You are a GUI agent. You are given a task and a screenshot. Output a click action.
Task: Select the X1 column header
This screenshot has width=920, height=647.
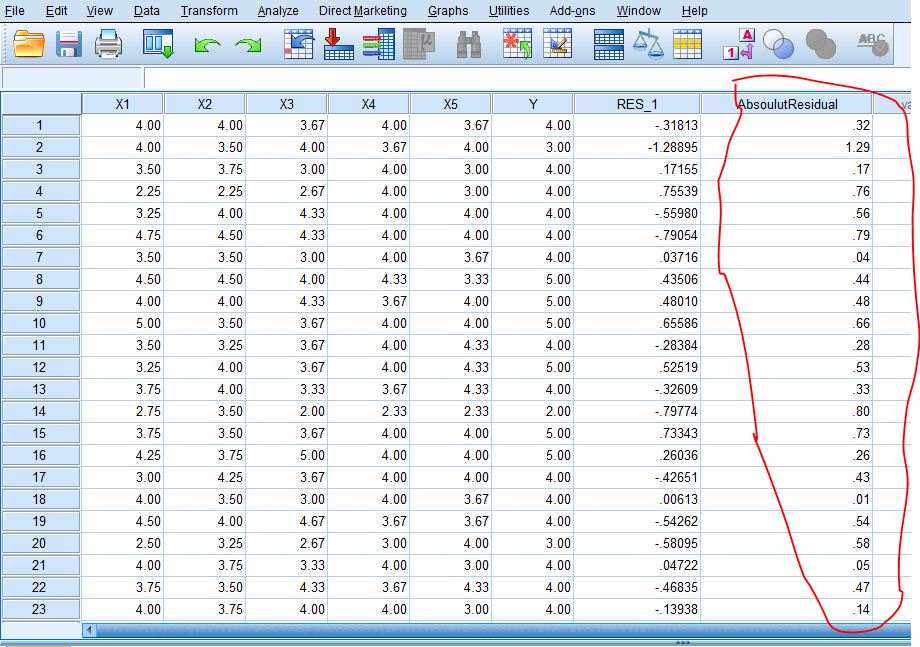tap(122, 104)
